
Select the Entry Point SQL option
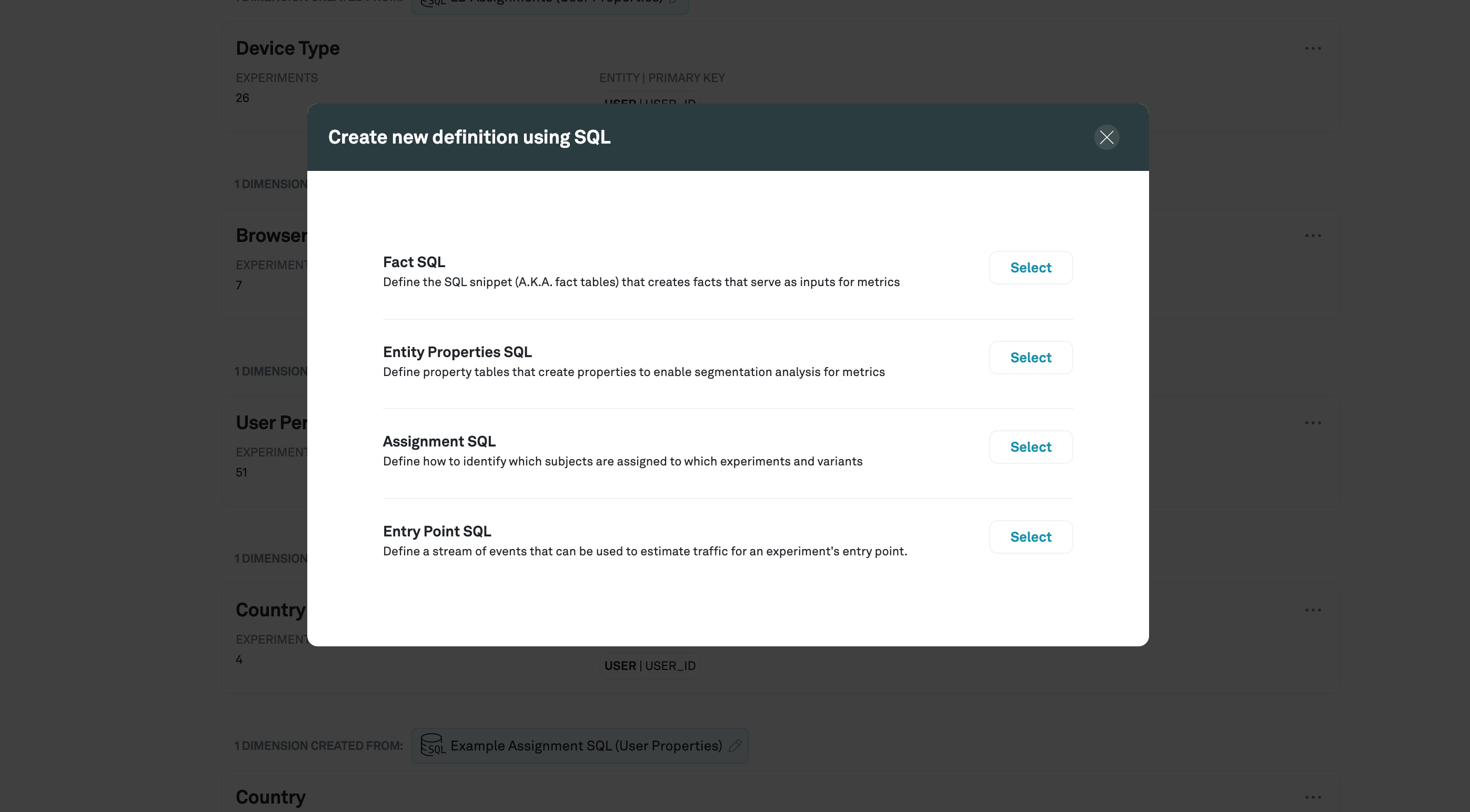[x=1031, y=536]
